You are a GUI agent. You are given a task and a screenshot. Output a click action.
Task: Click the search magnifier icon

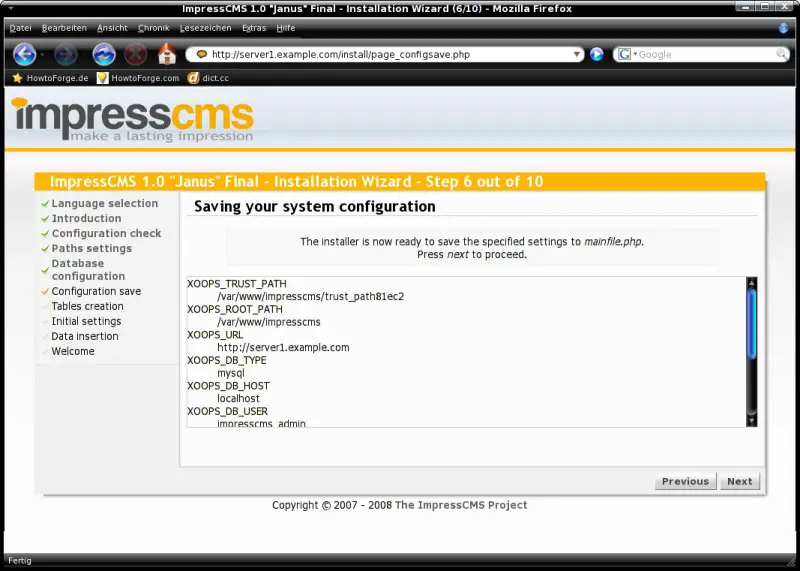pos(782,54)
